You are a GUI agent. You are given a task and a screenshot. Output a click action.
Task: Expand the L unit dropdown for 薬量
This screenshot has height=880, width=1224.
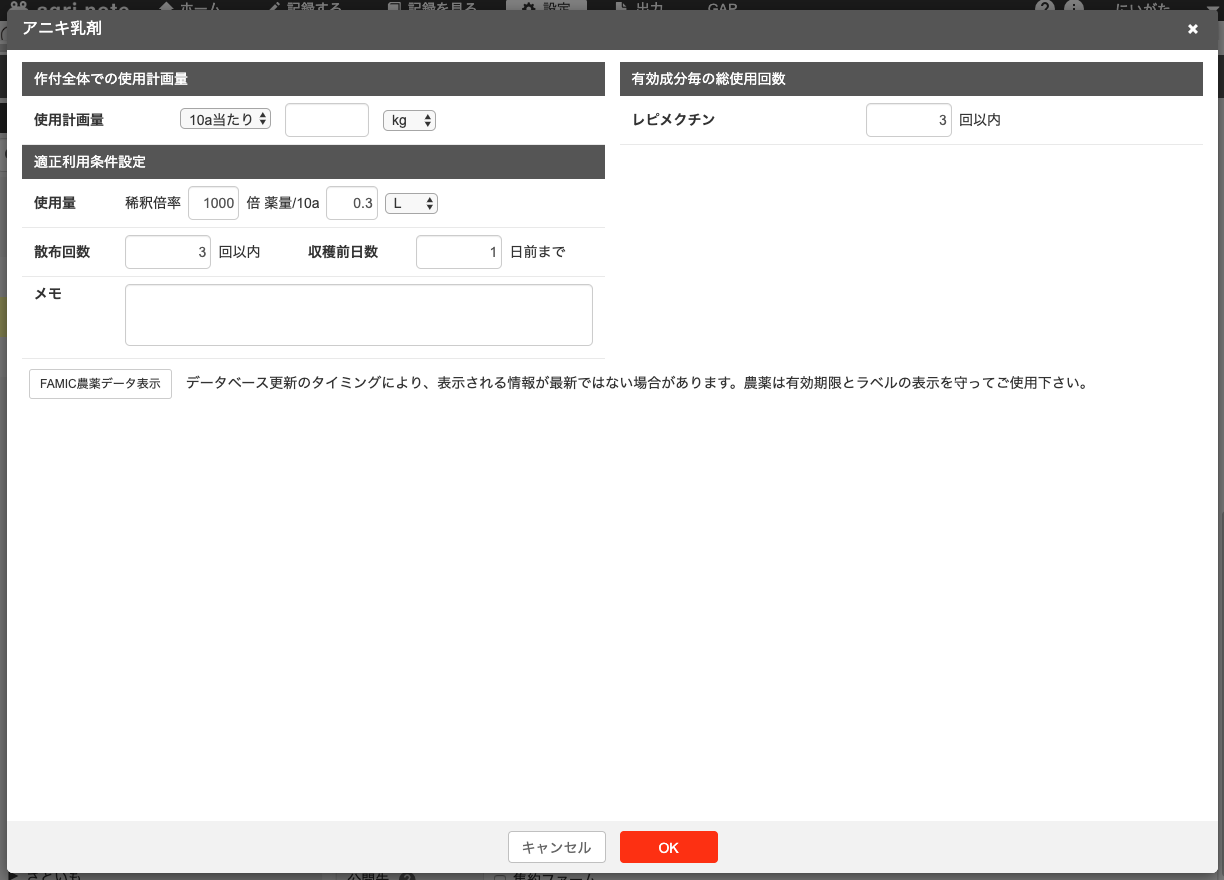(411, 203)
